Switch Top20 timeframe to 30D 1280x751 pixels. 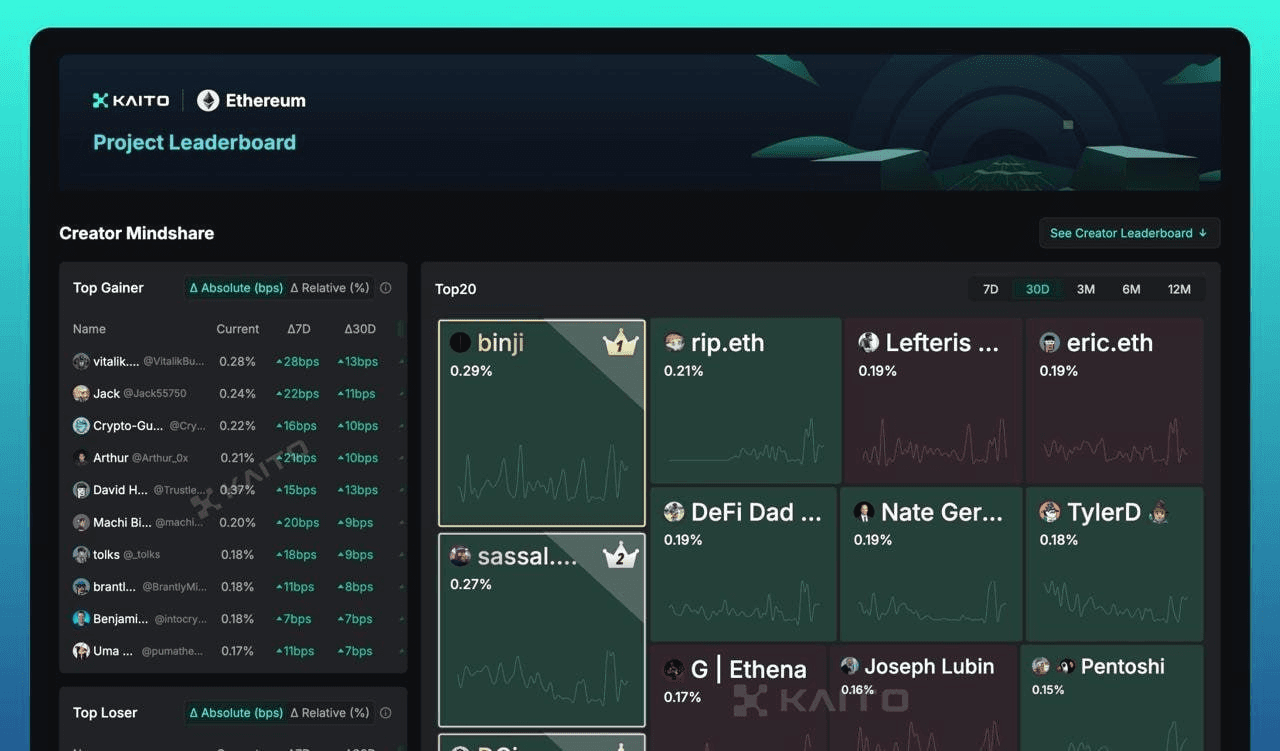tap(1038, 289)
